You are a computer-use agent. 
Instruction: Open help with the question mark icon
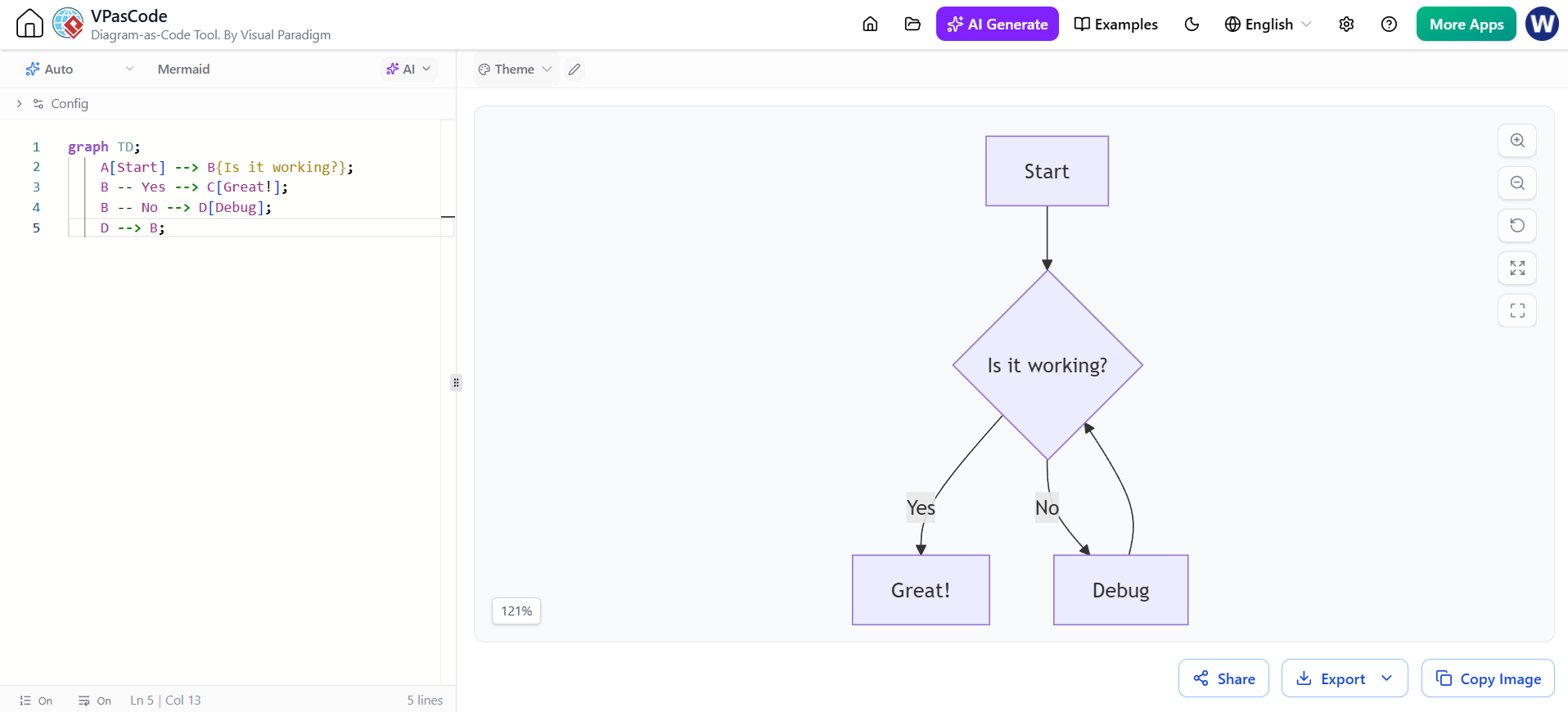click(1389, 24)
